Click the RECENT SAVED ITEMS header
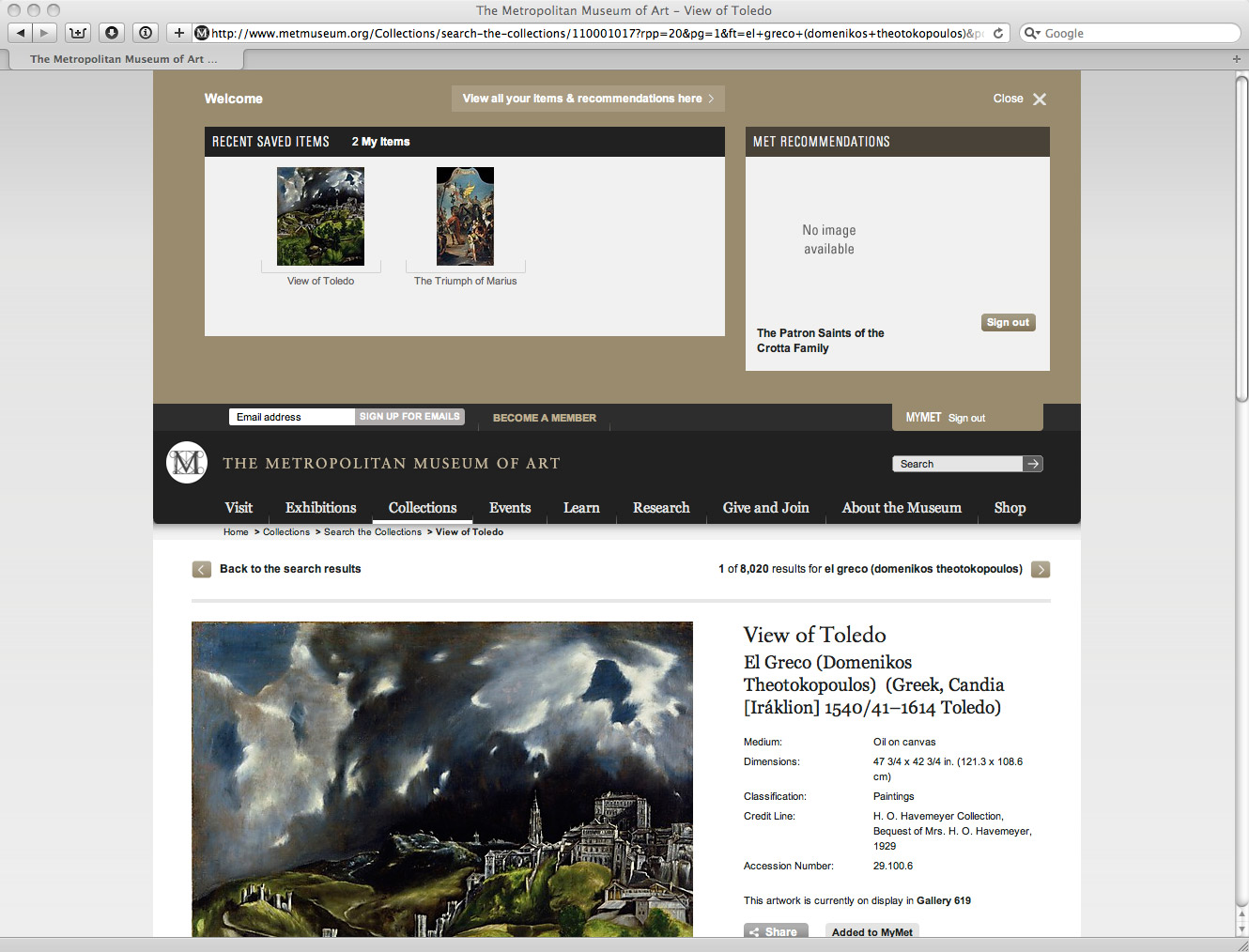This screenshot has width=1249, height=952. [270, 142]
